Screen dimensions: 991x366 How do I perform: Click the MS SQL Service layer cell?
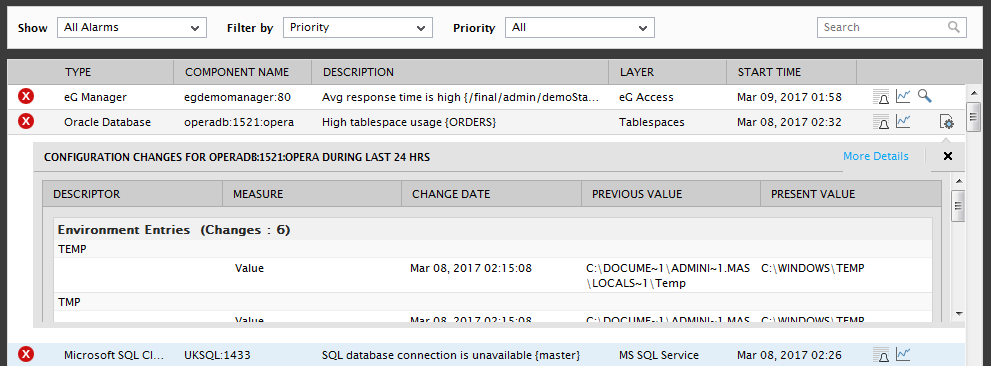tap(659, 355)
